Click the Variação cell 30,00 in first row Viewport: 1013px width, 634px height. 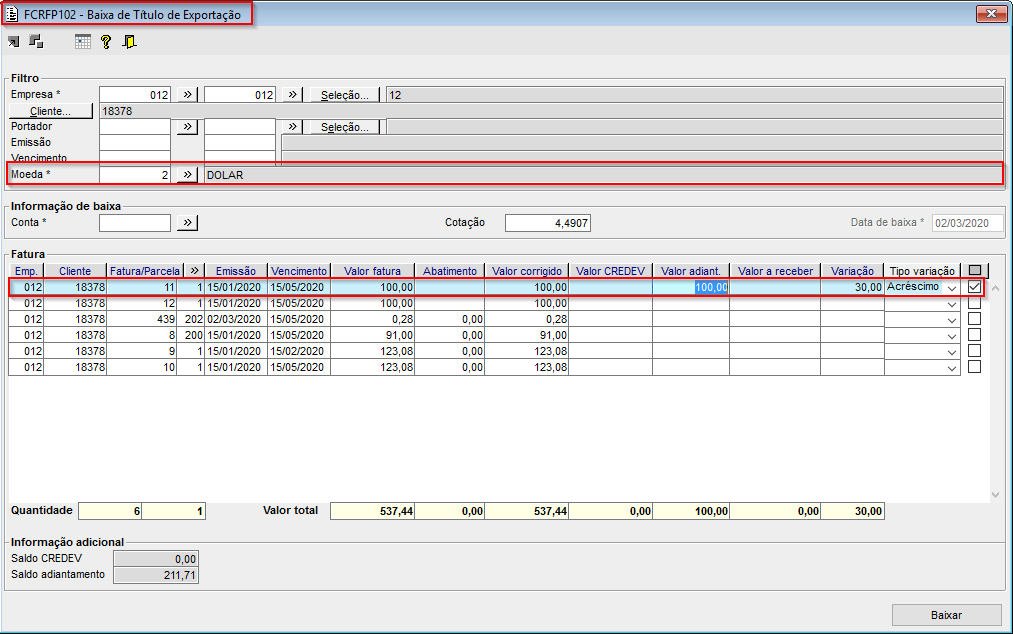852,288
